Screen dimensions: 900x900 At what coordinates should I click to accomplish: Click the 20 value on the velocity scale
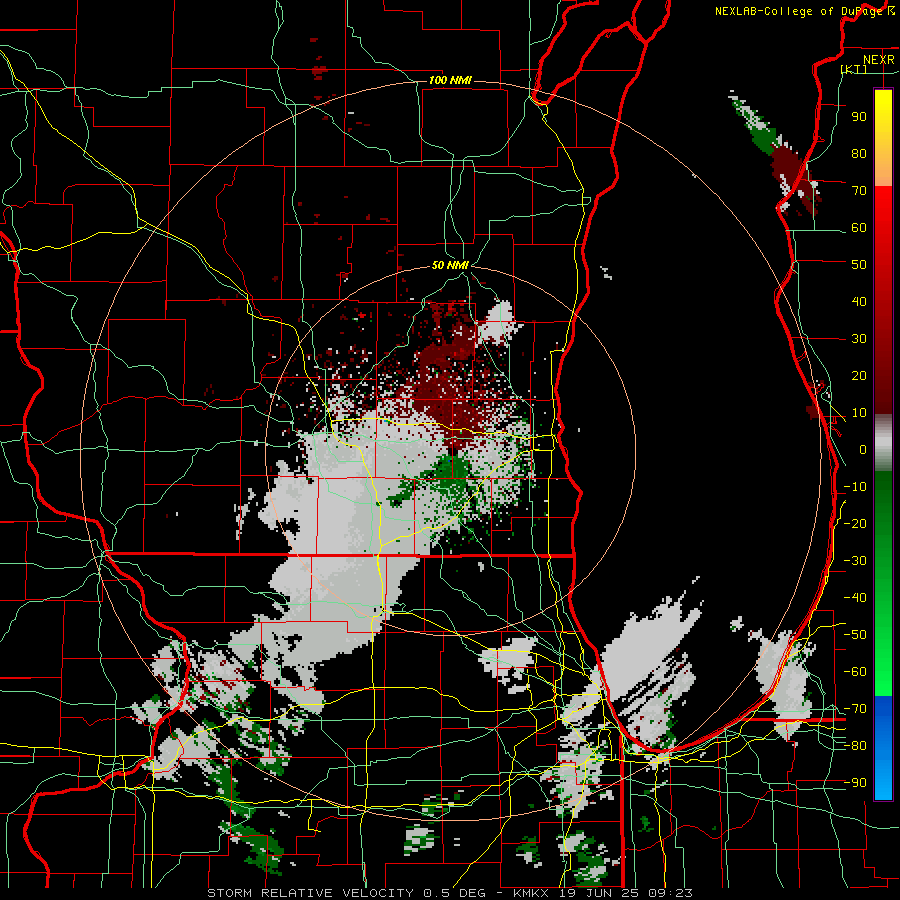coord(859,375)
